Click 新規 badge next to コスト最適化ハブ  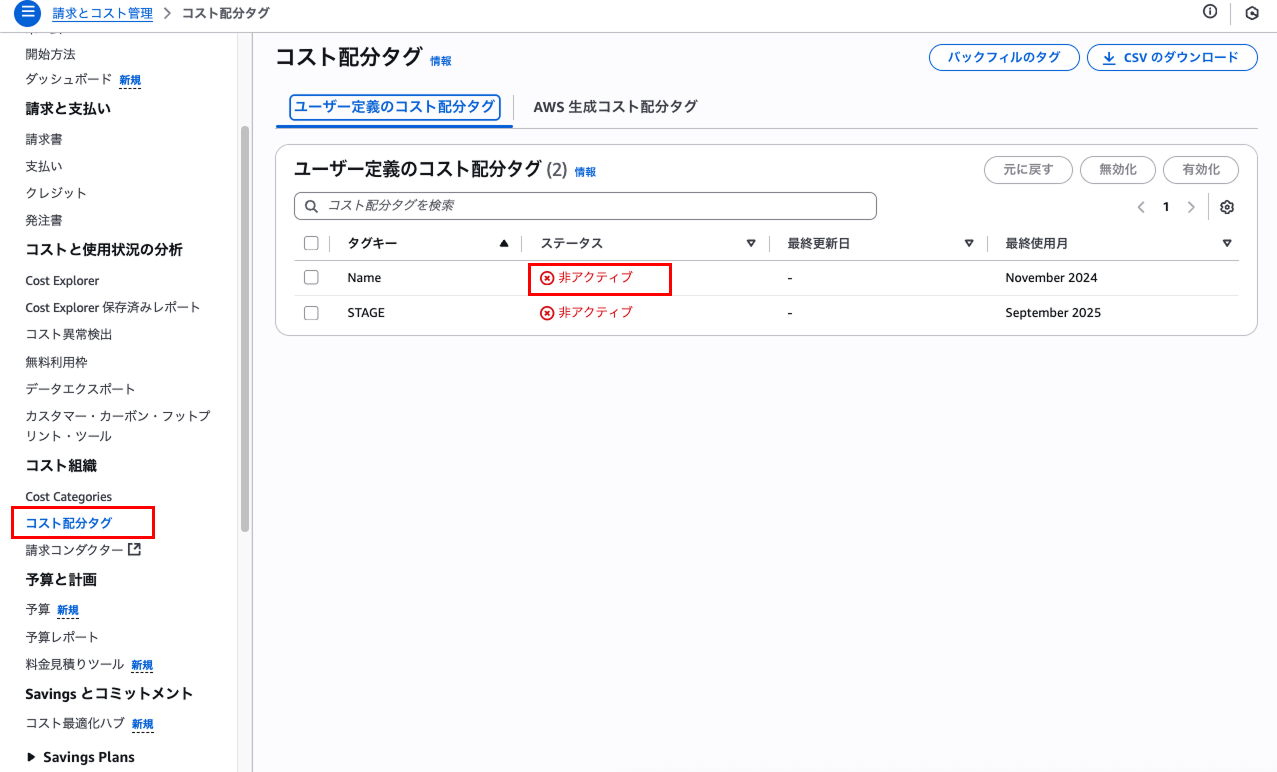[142, 724]
